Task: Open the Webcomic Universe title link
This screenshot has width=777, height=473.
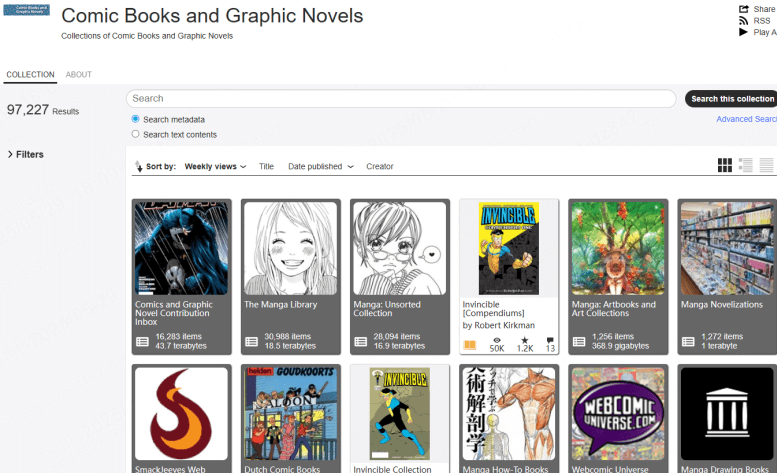Action: 610,469
